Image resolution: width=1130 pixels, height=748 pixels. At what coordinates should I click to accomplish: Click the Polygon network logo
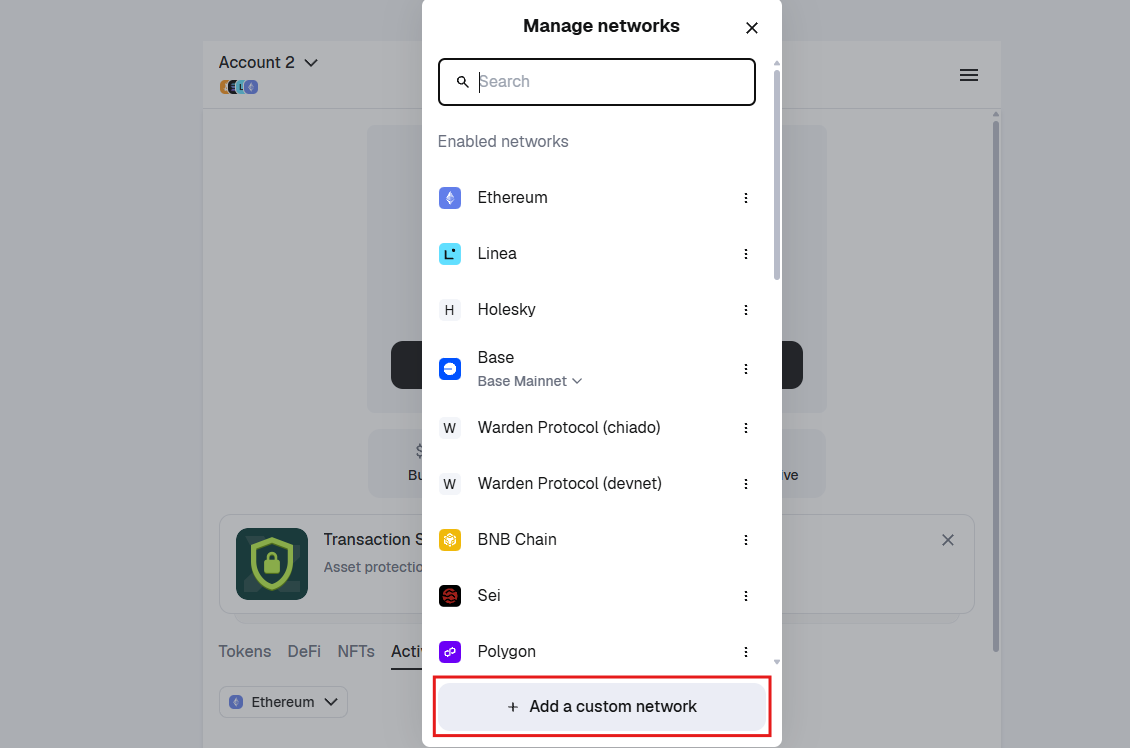pyautogui.click(x=449, y=651)
